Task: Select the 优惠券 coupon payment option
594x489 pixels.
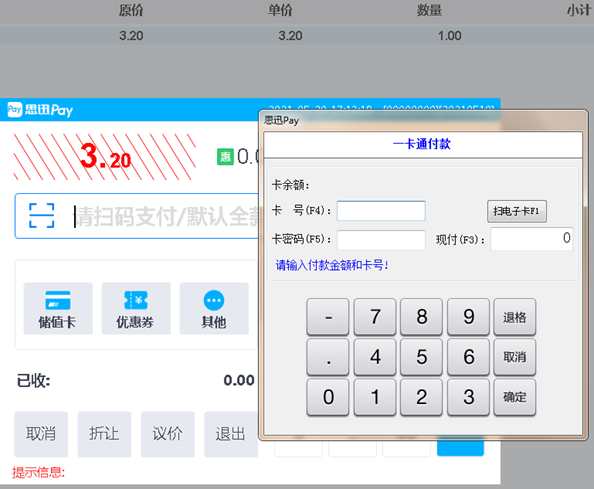Action: click(136, 308)
